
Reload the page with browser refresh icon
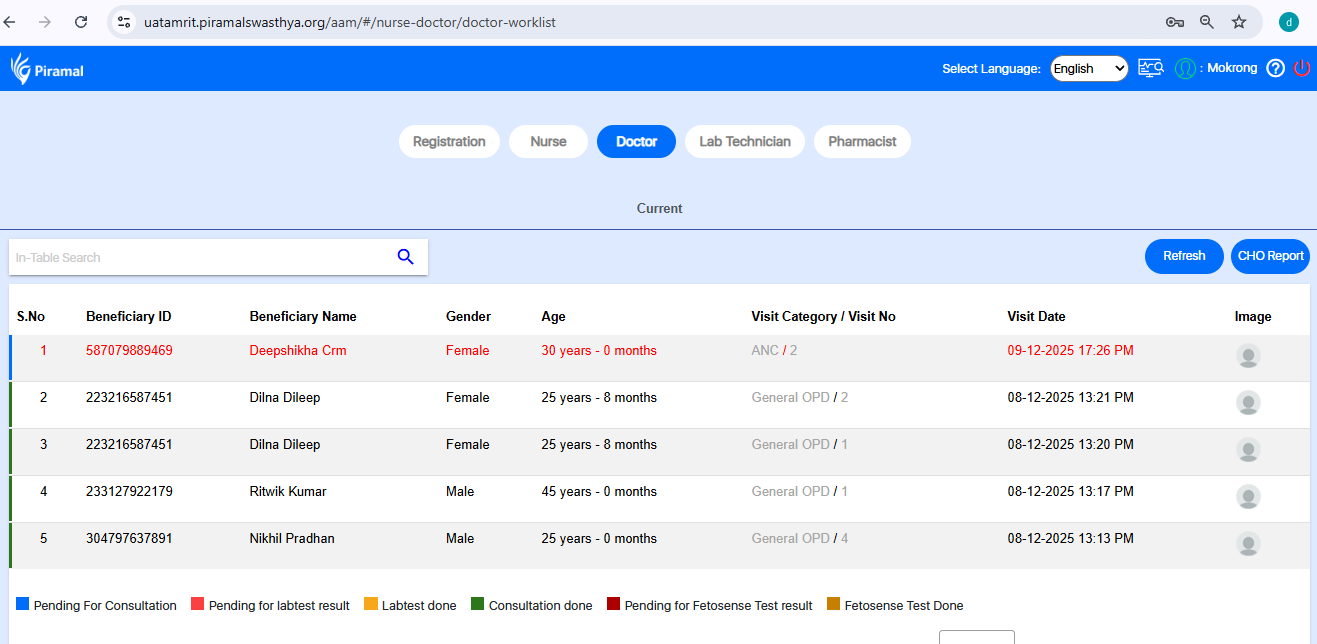(81, 22)
